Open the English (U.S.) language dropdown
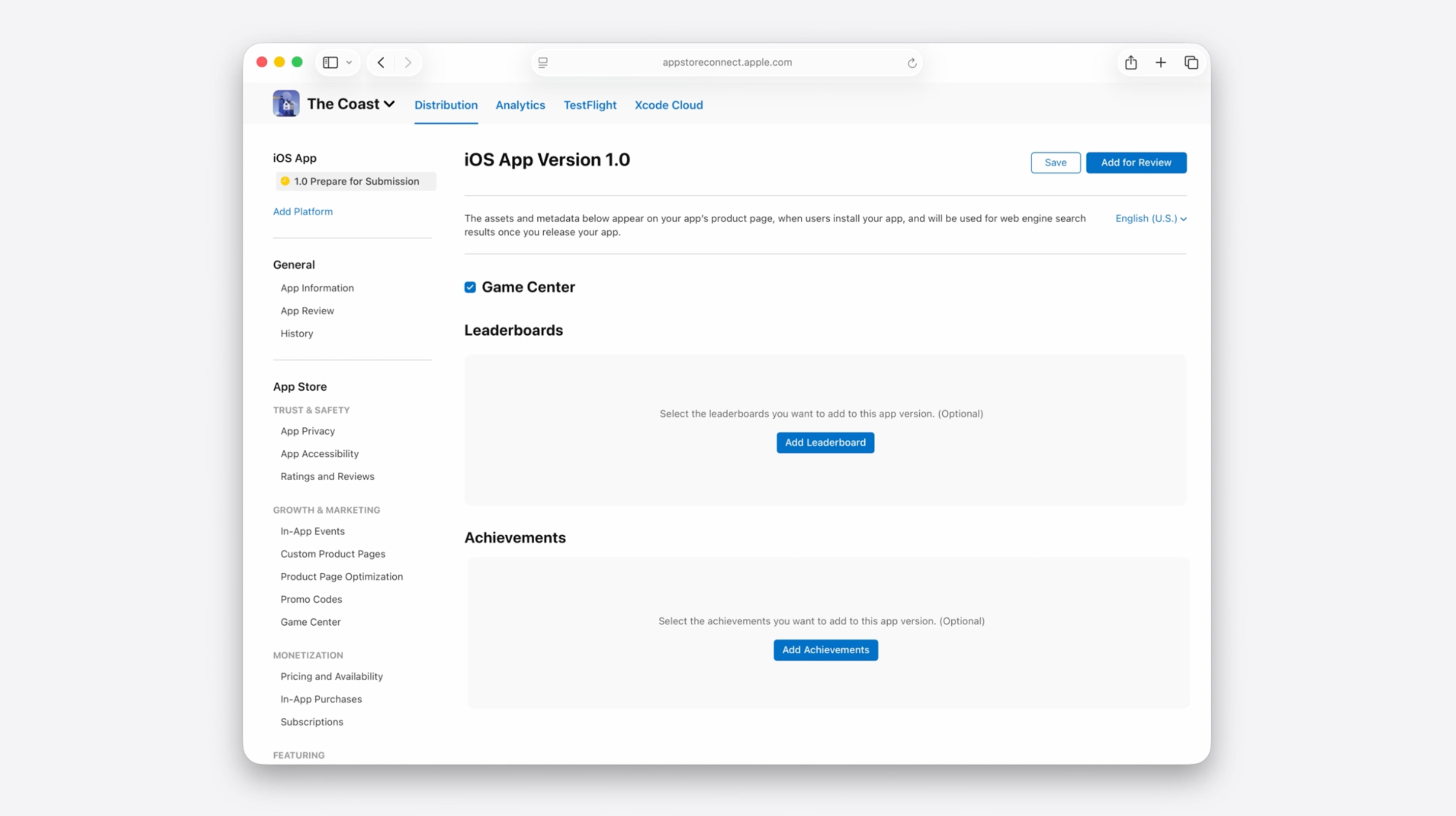This screenshot has height=816, width=1456. pos(1150,219)
